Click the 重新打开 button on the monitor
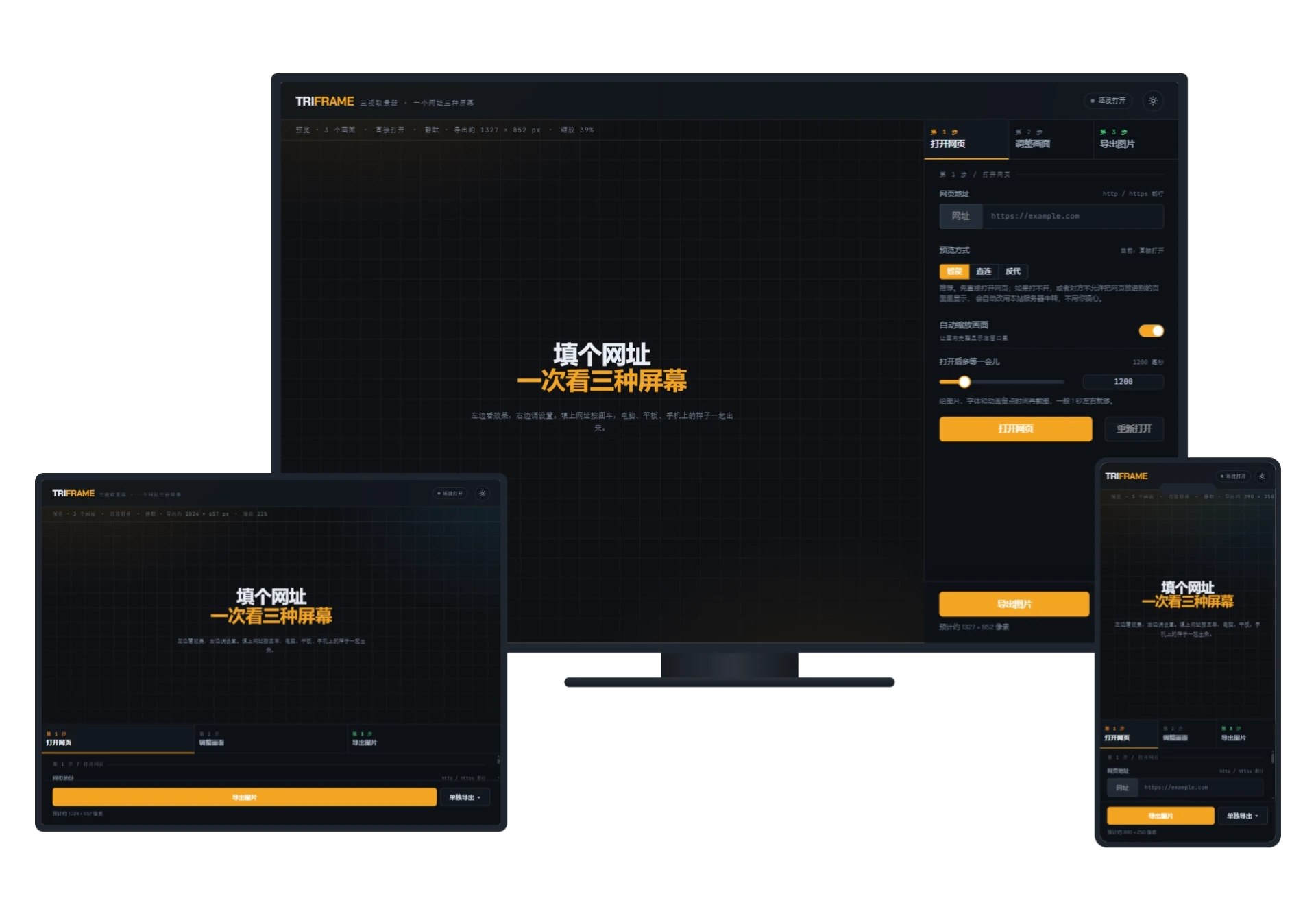This screenshot has width=1316, height=920. click(x=1134, y=429)
